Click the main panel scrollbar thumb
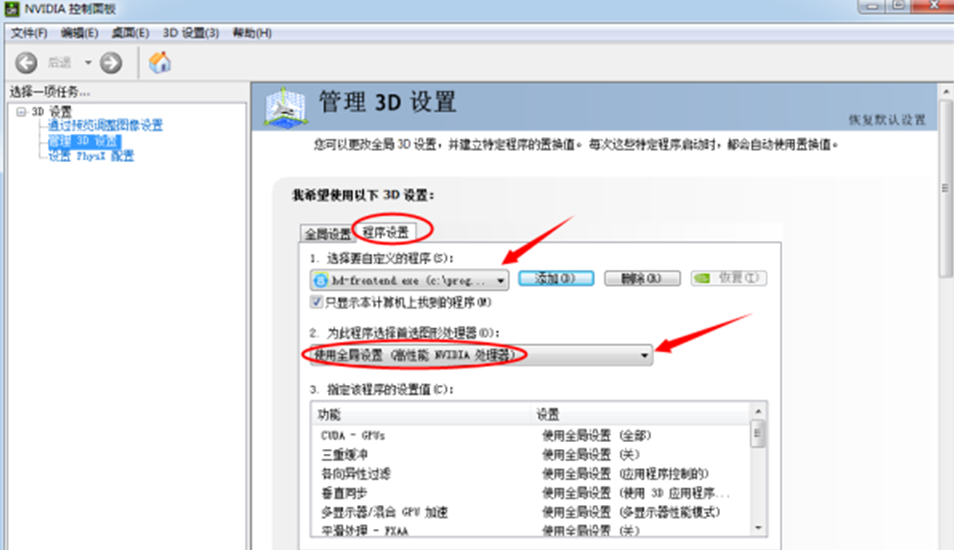The width and height of the screenshot is (954, 550). (945, 188)
